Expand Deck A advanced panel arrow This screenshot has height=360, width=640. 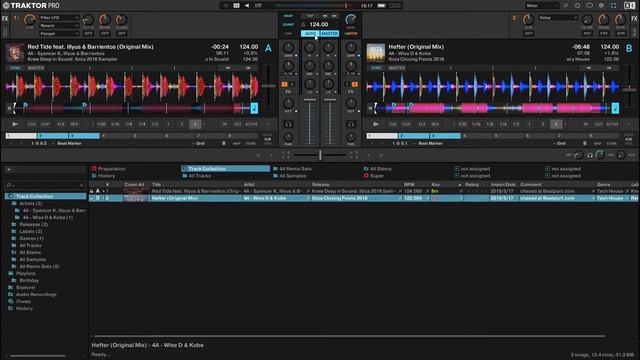268,124
